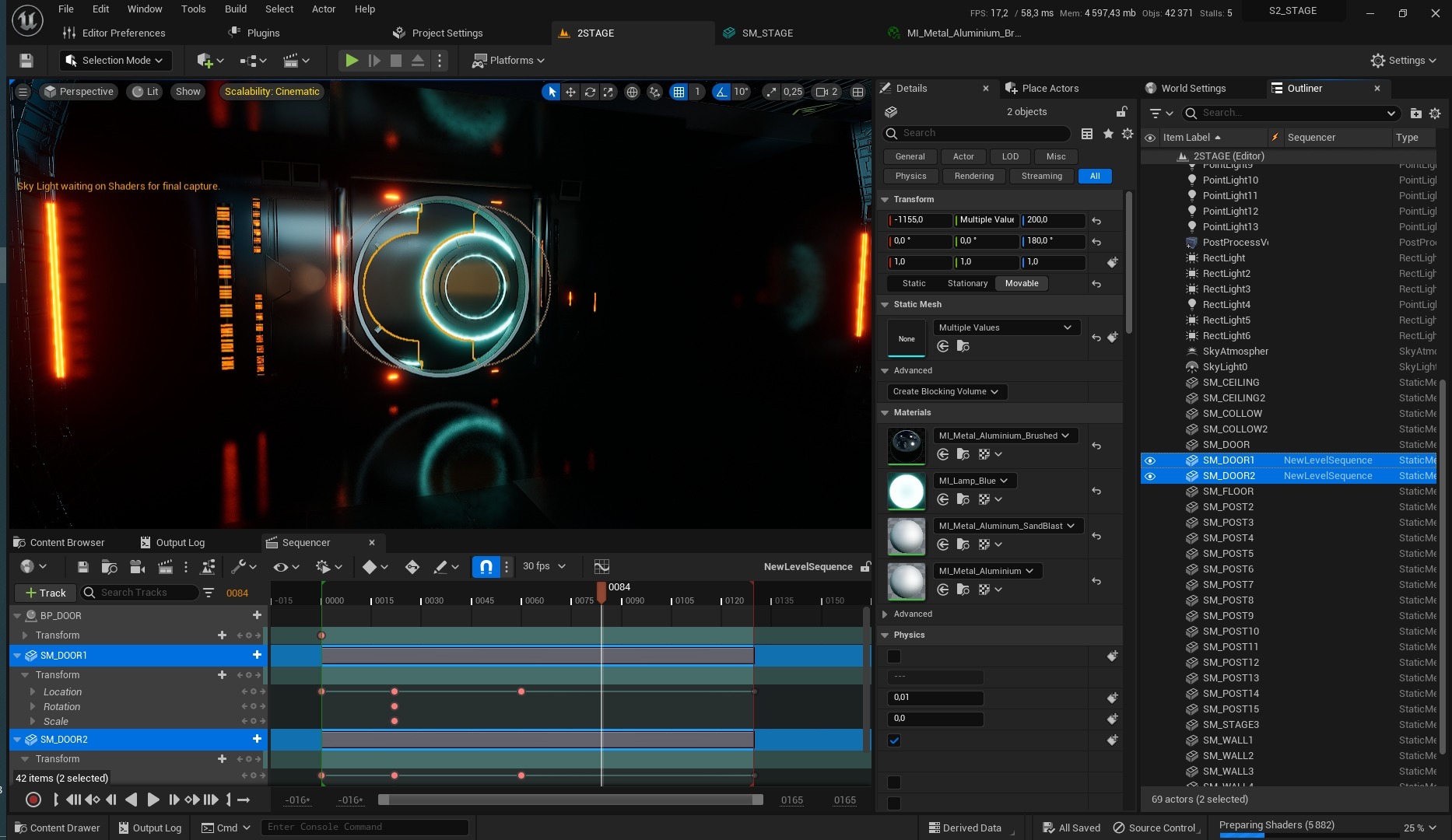This screenshot has width=1452, height=840.
Task: Click the sequencer record button
Action: tap(33, 800)
